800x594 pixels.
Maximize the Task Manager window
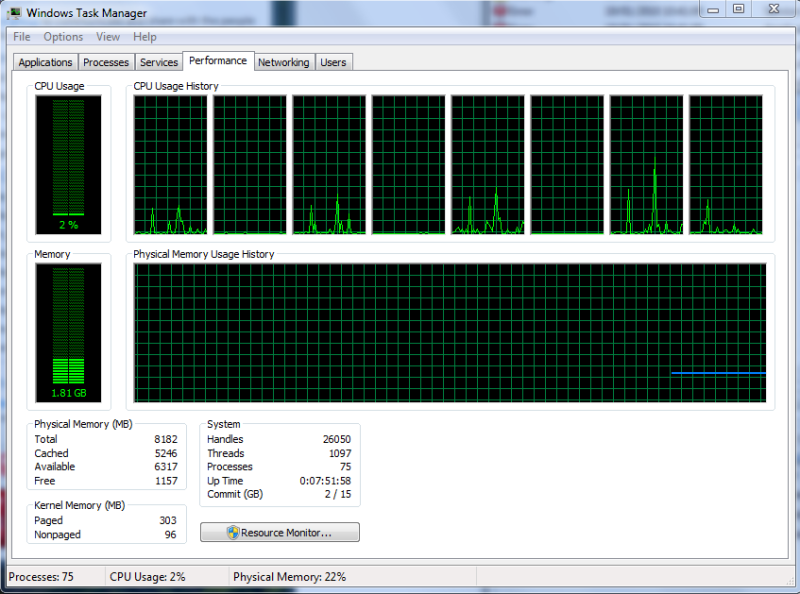(738, 9)
